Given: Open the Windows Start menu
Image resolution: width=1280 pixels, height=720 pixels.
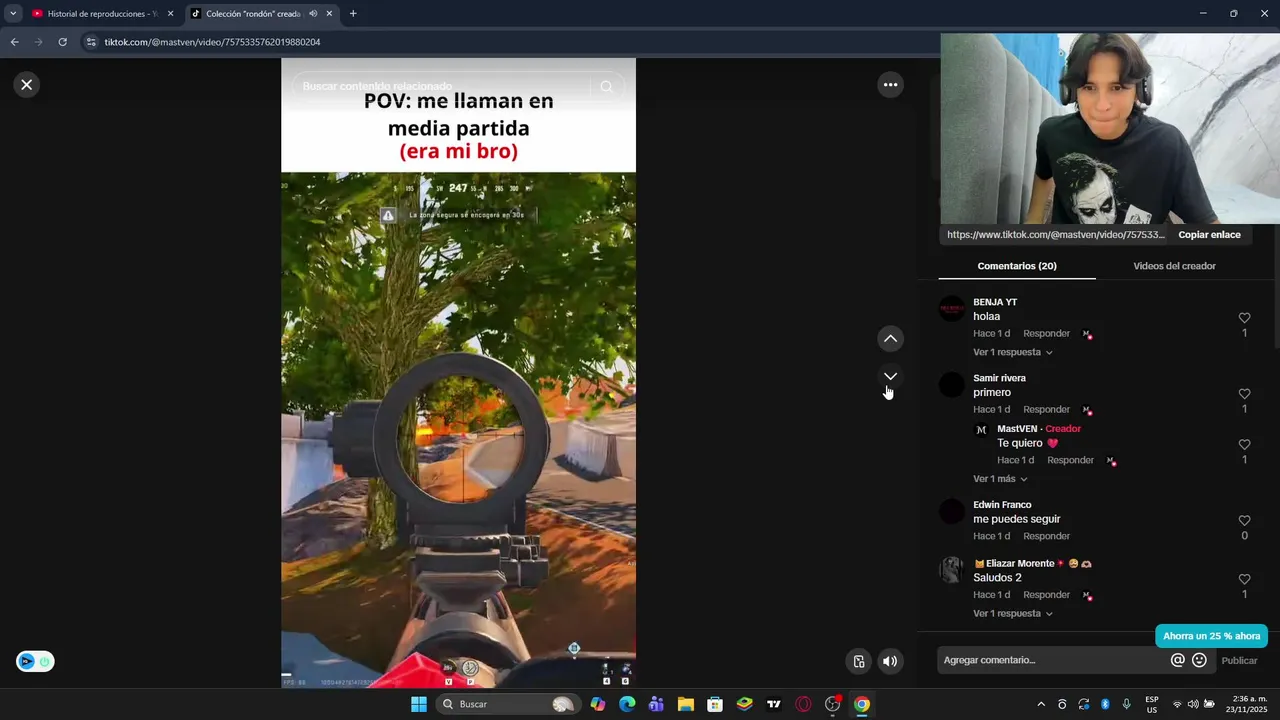Looking at the screenshot, I should (x=419, y=704).
